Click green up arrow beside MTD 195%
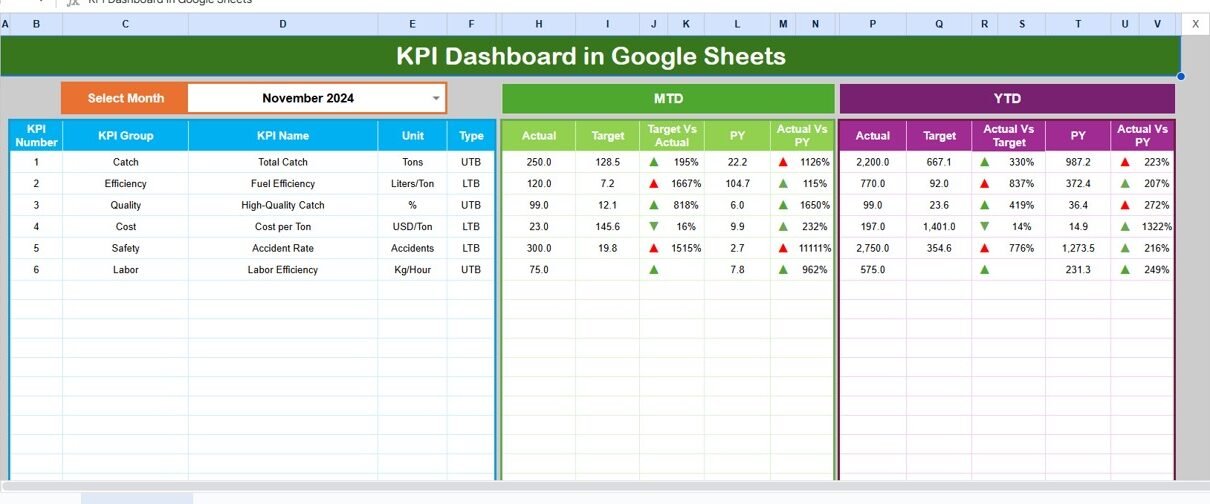The height and width of the screenshot is (504, 1210). (654, 162)
